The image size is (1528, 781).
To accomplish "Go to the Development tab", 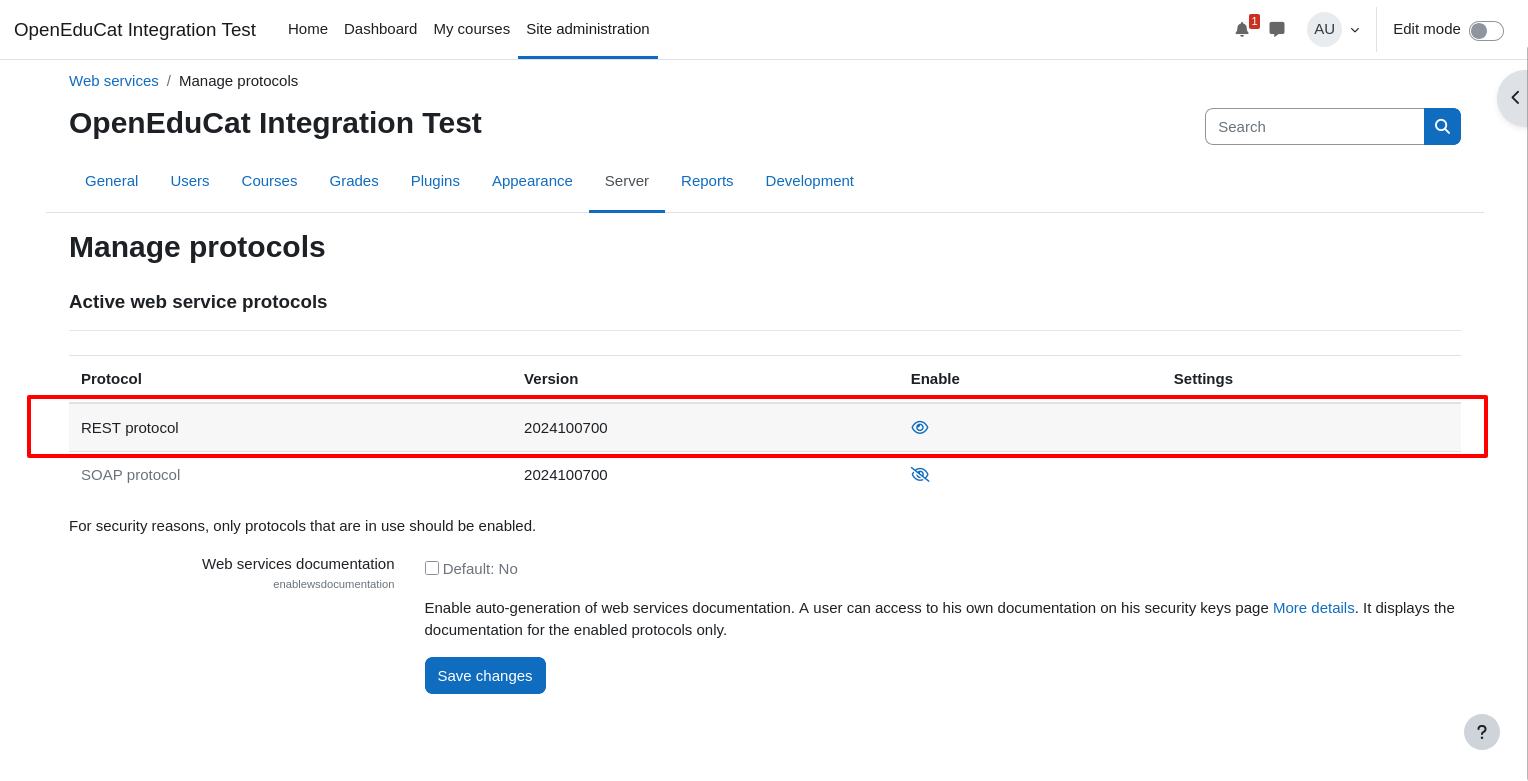I will [810, 181].
